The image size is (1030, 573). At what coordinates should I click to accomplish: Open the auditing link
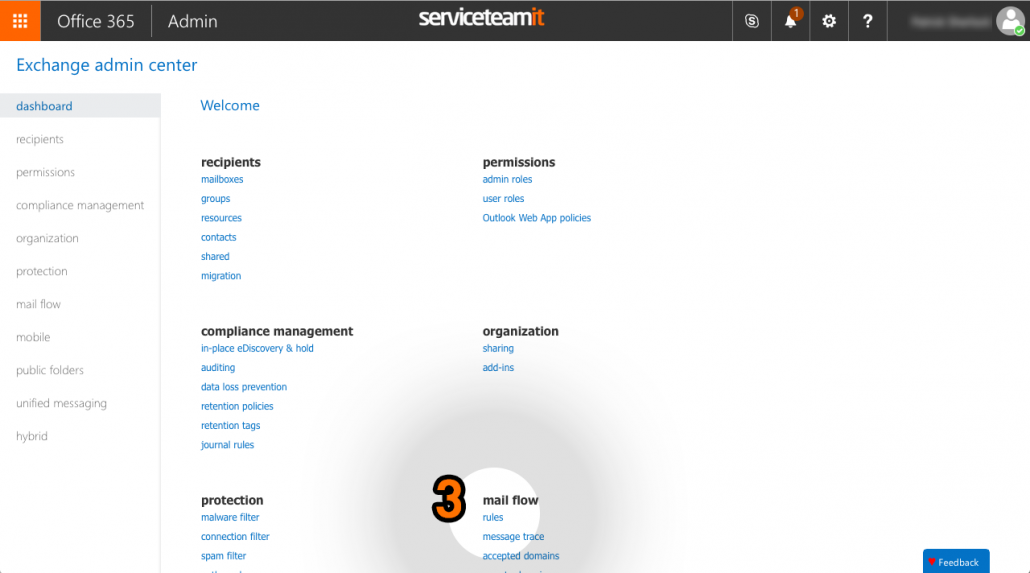click(218, 368)
